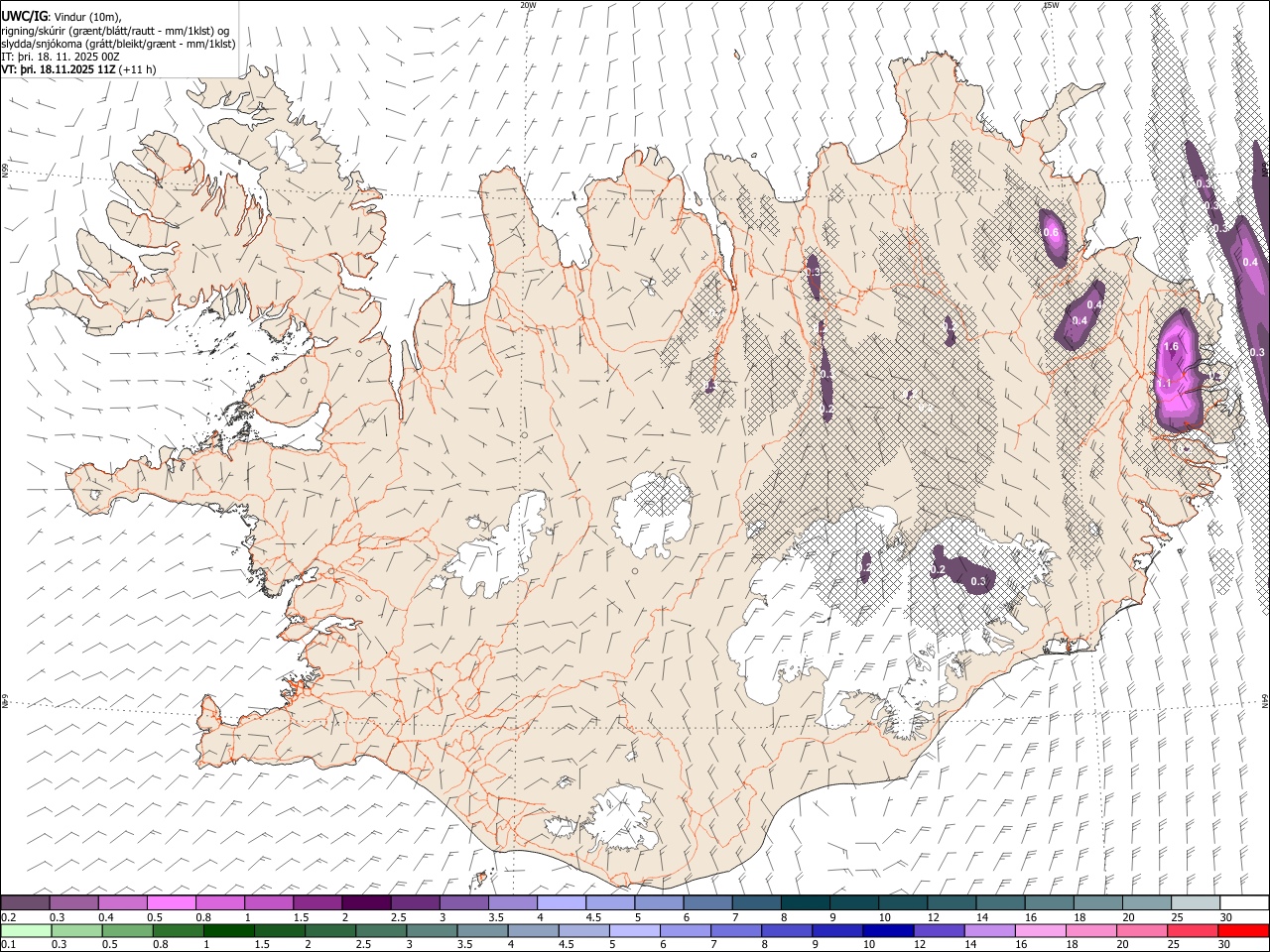Click the 15W longitude label at top
Image resolution: width=1270 pixels, height=952 pixels.
(x=1051, y=5)
